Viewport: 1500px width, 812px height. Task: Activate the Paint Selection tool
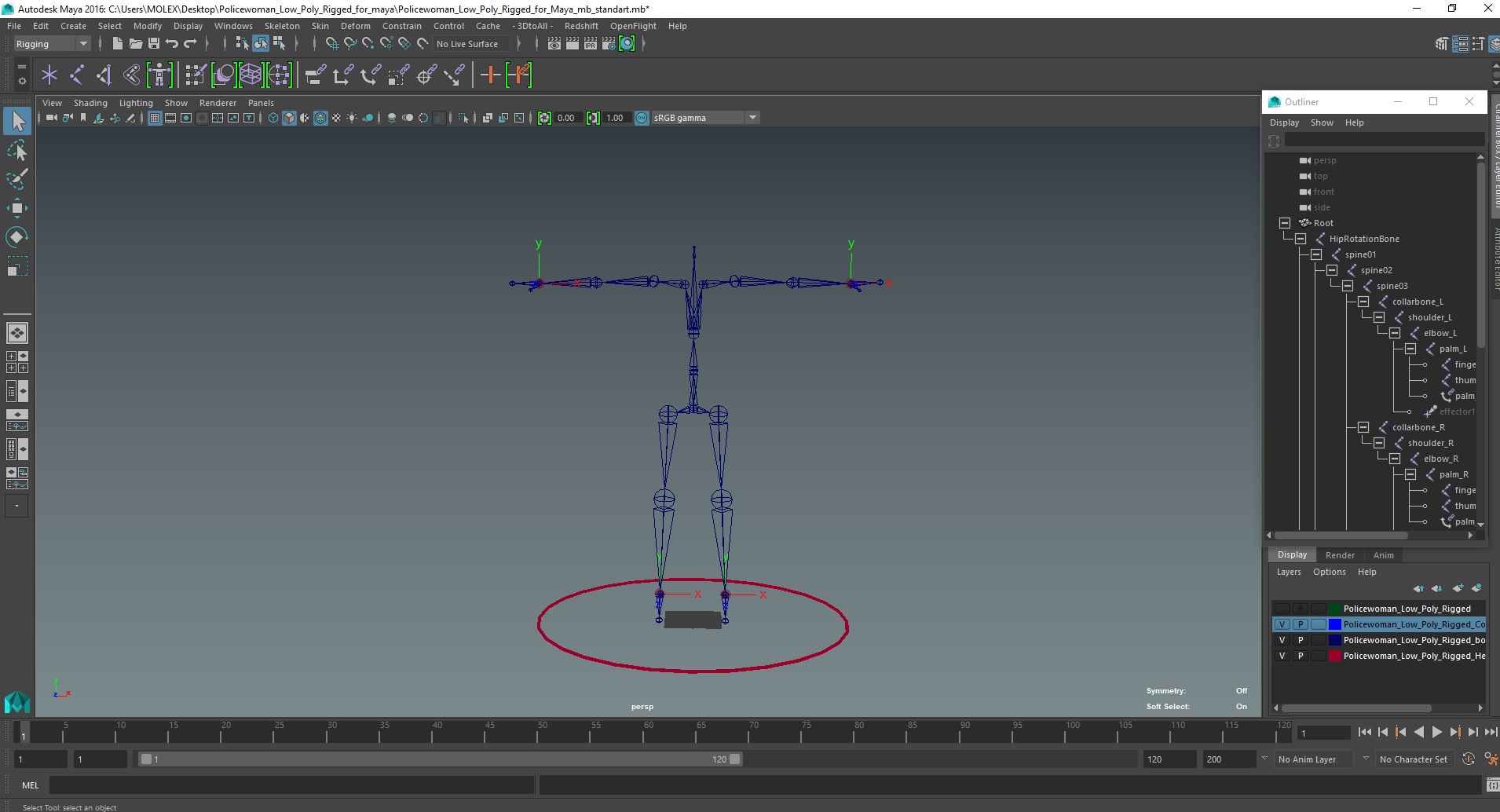coord(17,179)
